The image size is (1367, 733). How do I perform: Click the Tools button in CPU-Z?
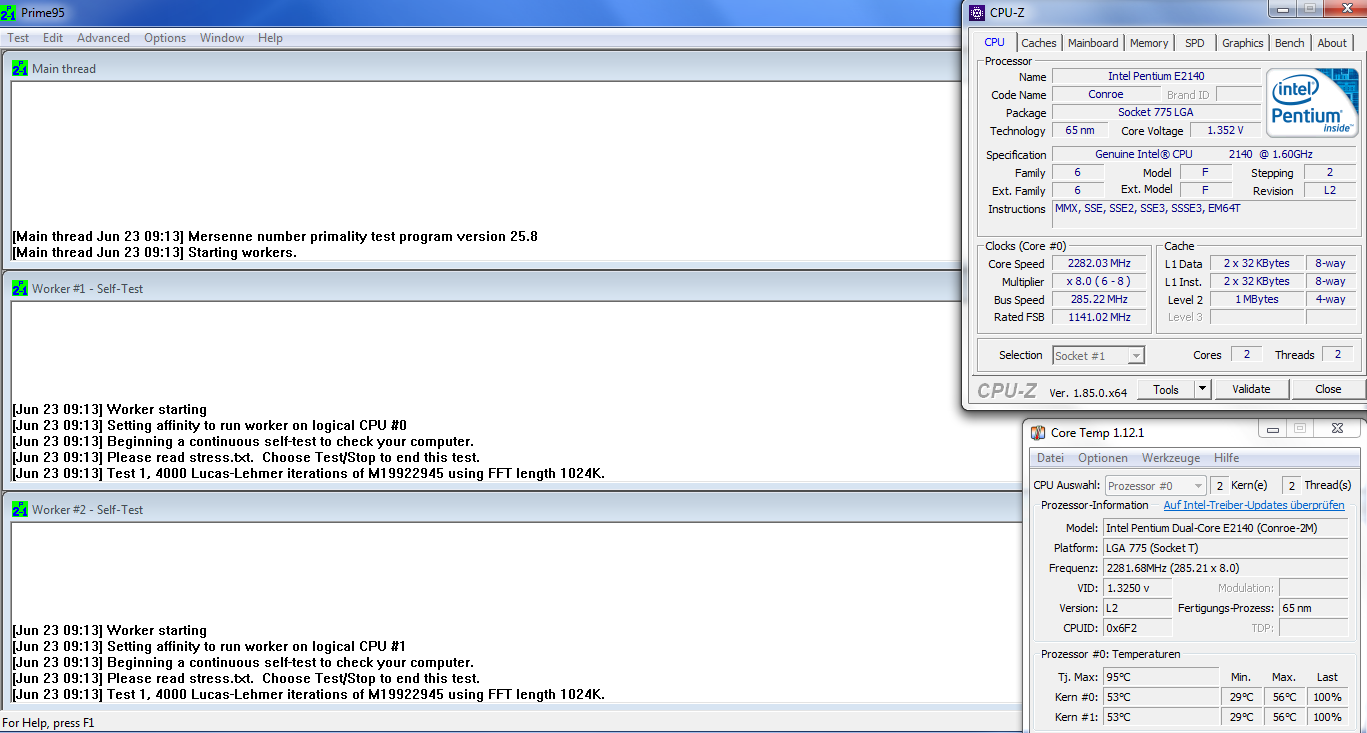(x=1166, y=389)
